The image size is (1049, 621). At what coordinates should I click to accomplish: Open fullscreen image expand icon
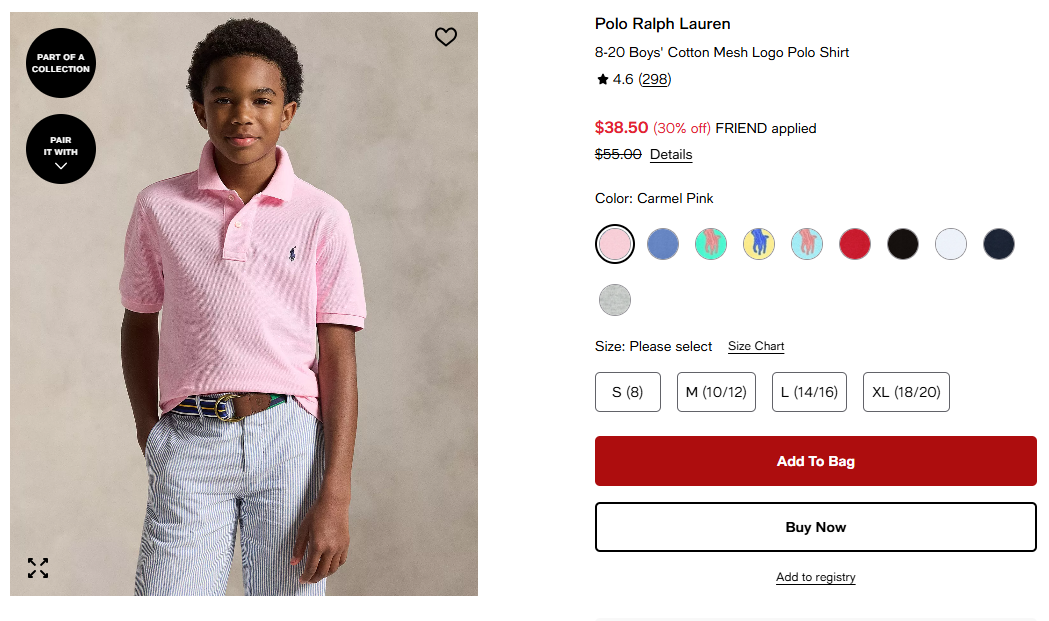(38, 568)
